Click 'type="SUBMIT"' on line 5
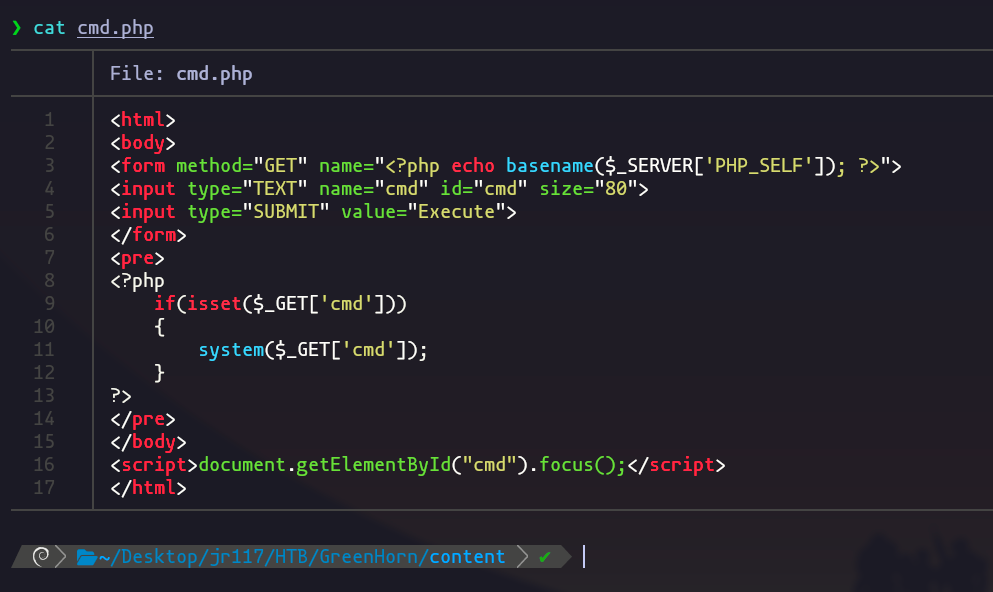 pyautogui.click(x=258, y=211)
